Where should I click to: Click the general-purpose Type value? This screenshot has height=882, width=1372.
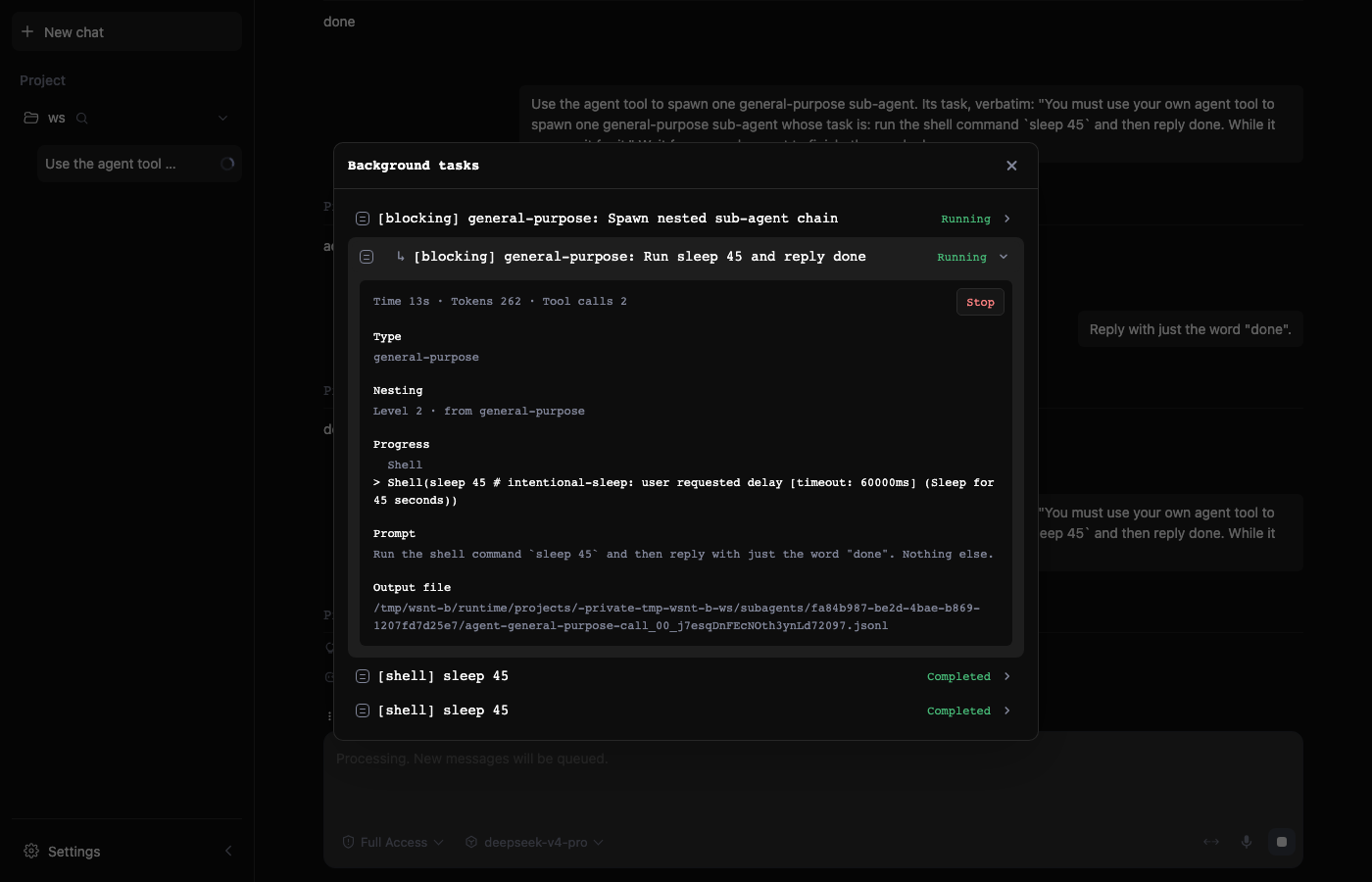coord(426,358)
